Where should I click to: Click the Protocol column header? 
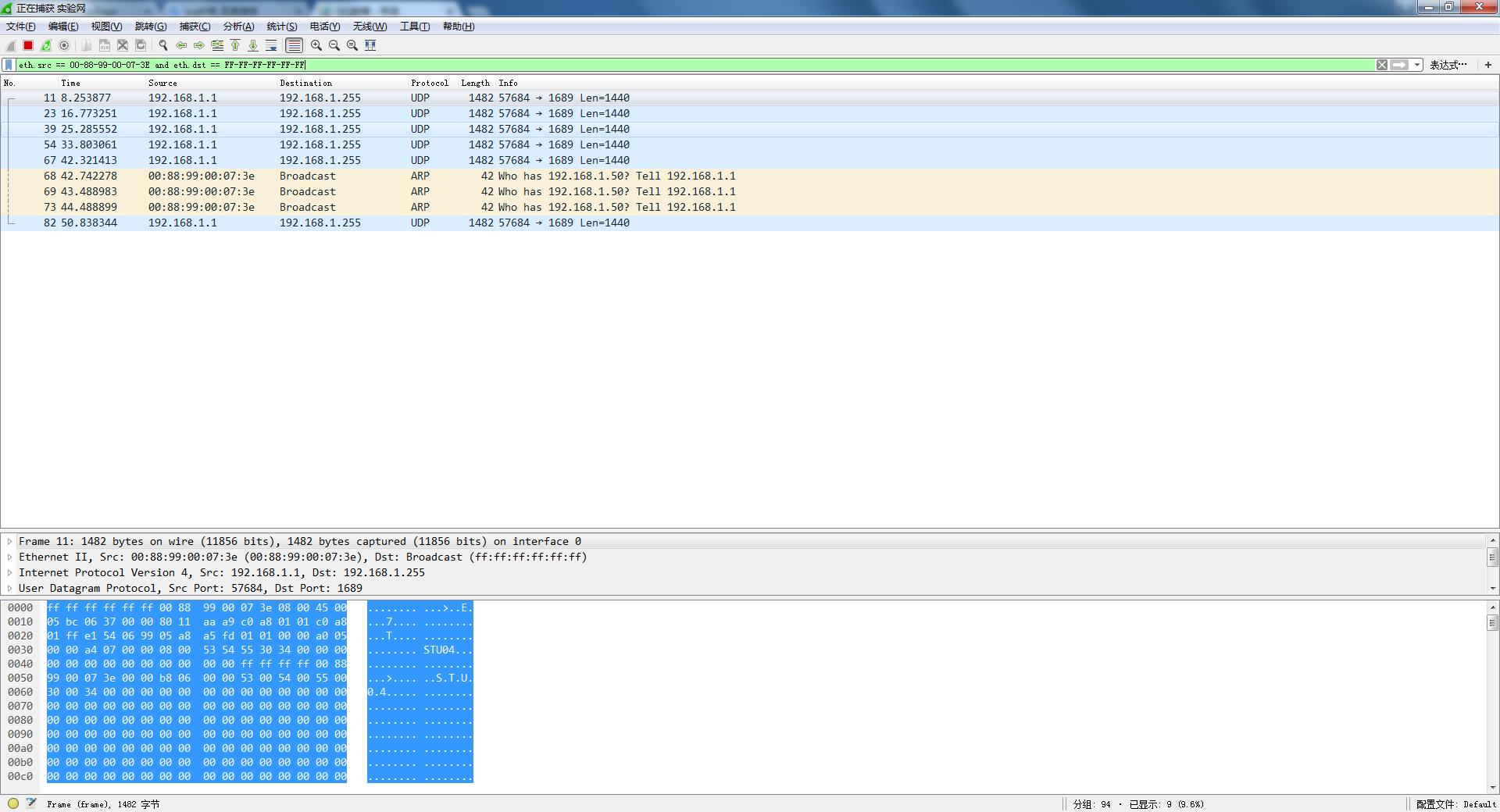(x=429, y=83)
